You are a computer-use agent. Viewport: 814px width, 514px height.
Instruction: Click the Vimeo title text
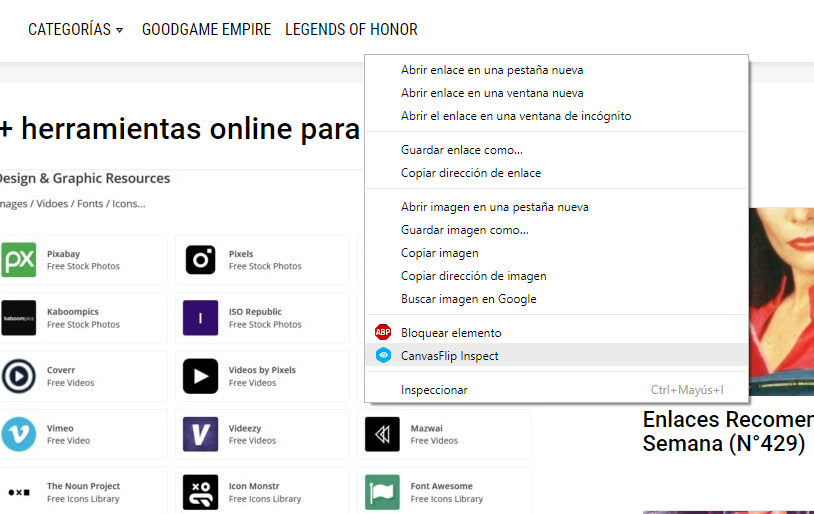coord(60,428)
